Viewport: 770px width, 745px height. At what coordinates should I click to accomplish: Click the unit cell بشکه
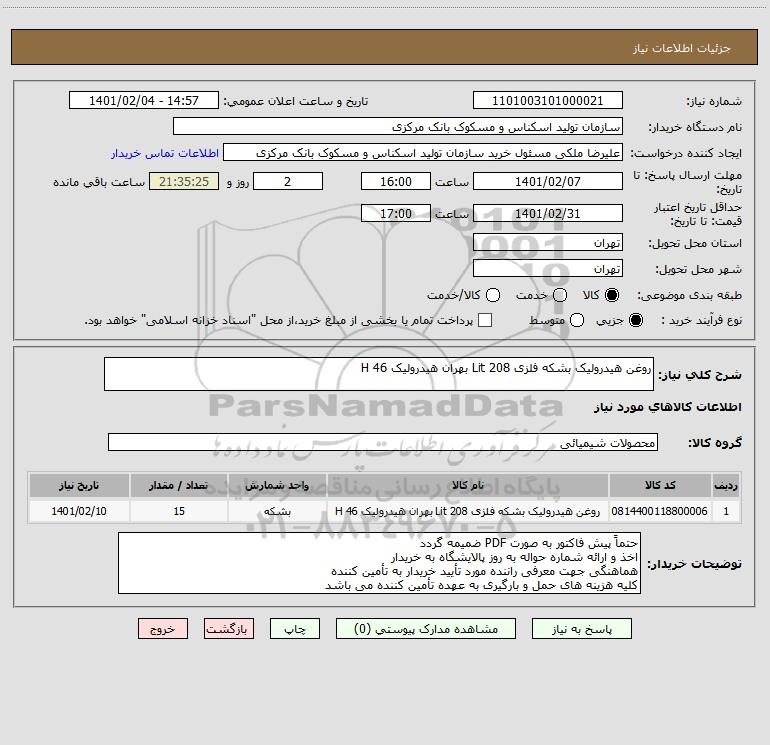click(x=277, y=511)
